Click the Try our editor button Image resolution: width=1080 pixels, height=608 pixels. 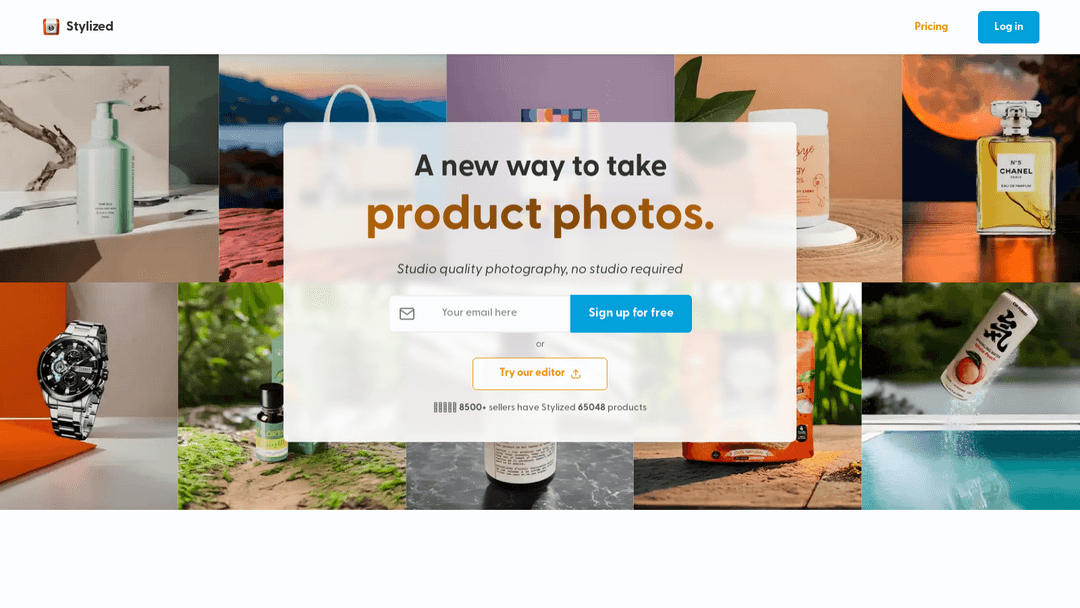click(540, 373)
